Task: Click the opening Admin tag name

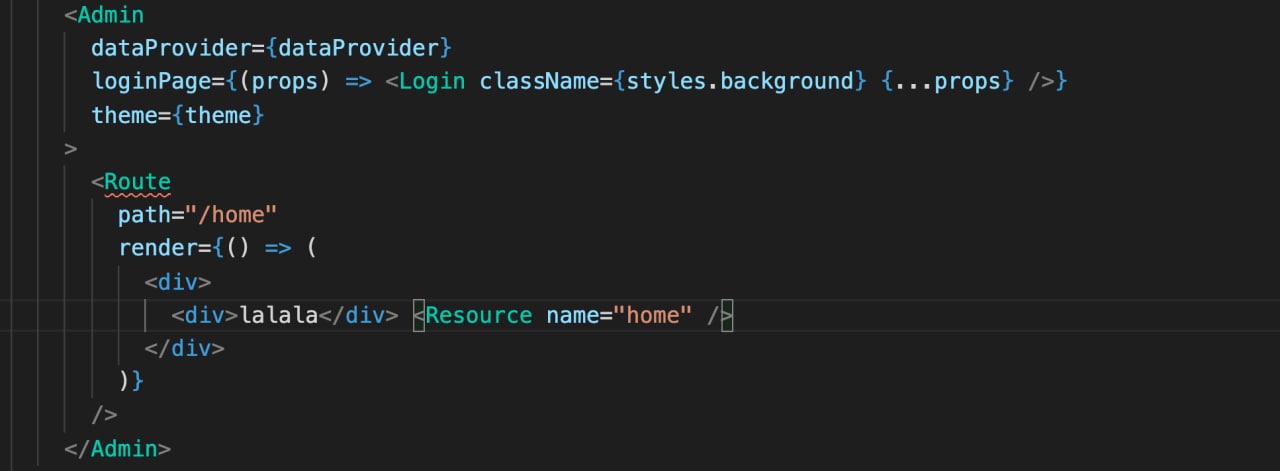Action: point(111,16)
